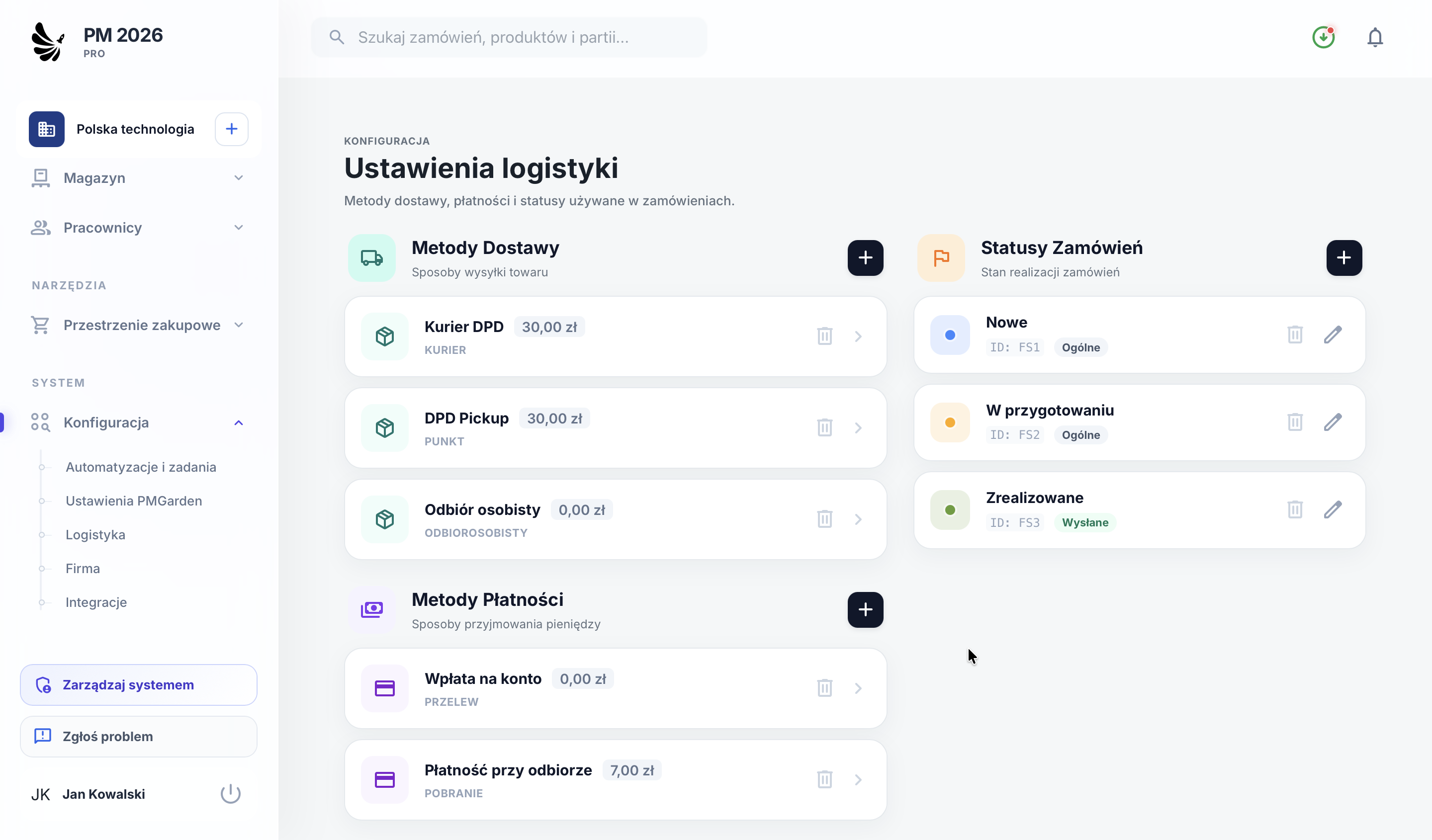Screen dimensions: 1432x840
Task: Add a new company with plus button
Action: [231, 129]
